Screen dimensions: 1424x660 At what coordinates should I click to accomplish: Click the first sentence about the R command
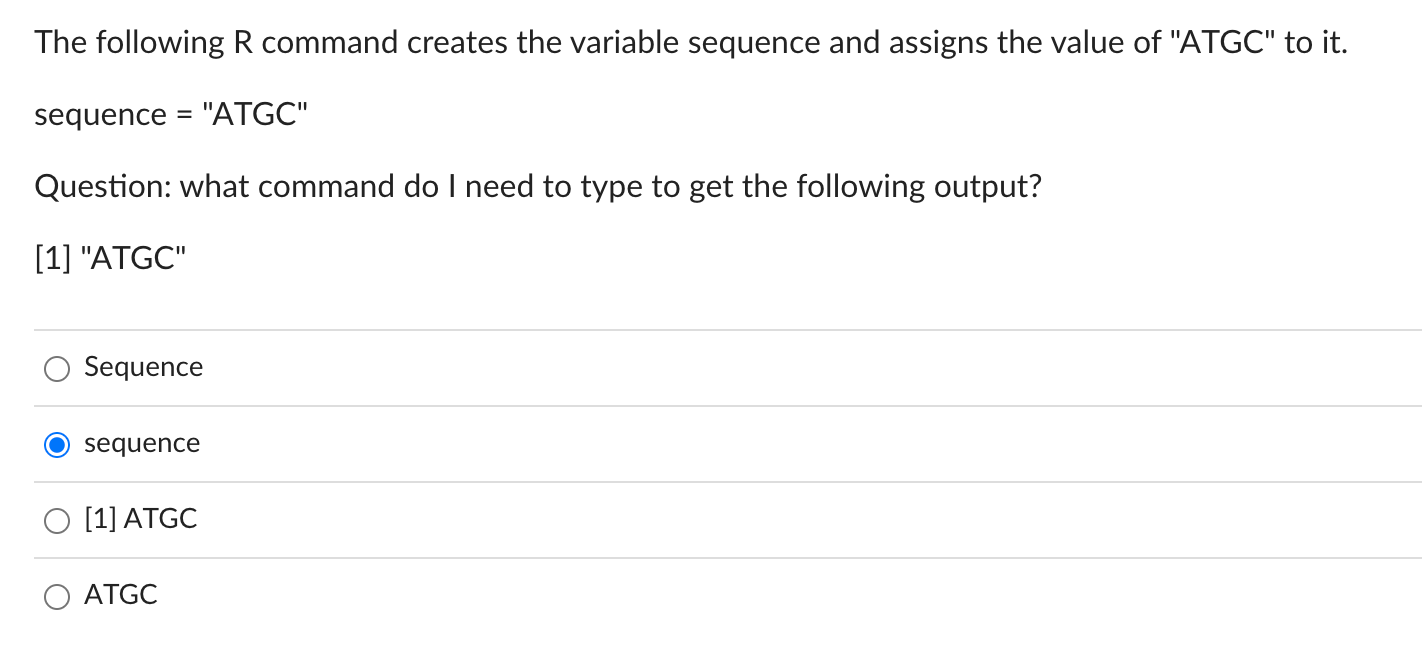pyautogui.click(x=690, y=42)
